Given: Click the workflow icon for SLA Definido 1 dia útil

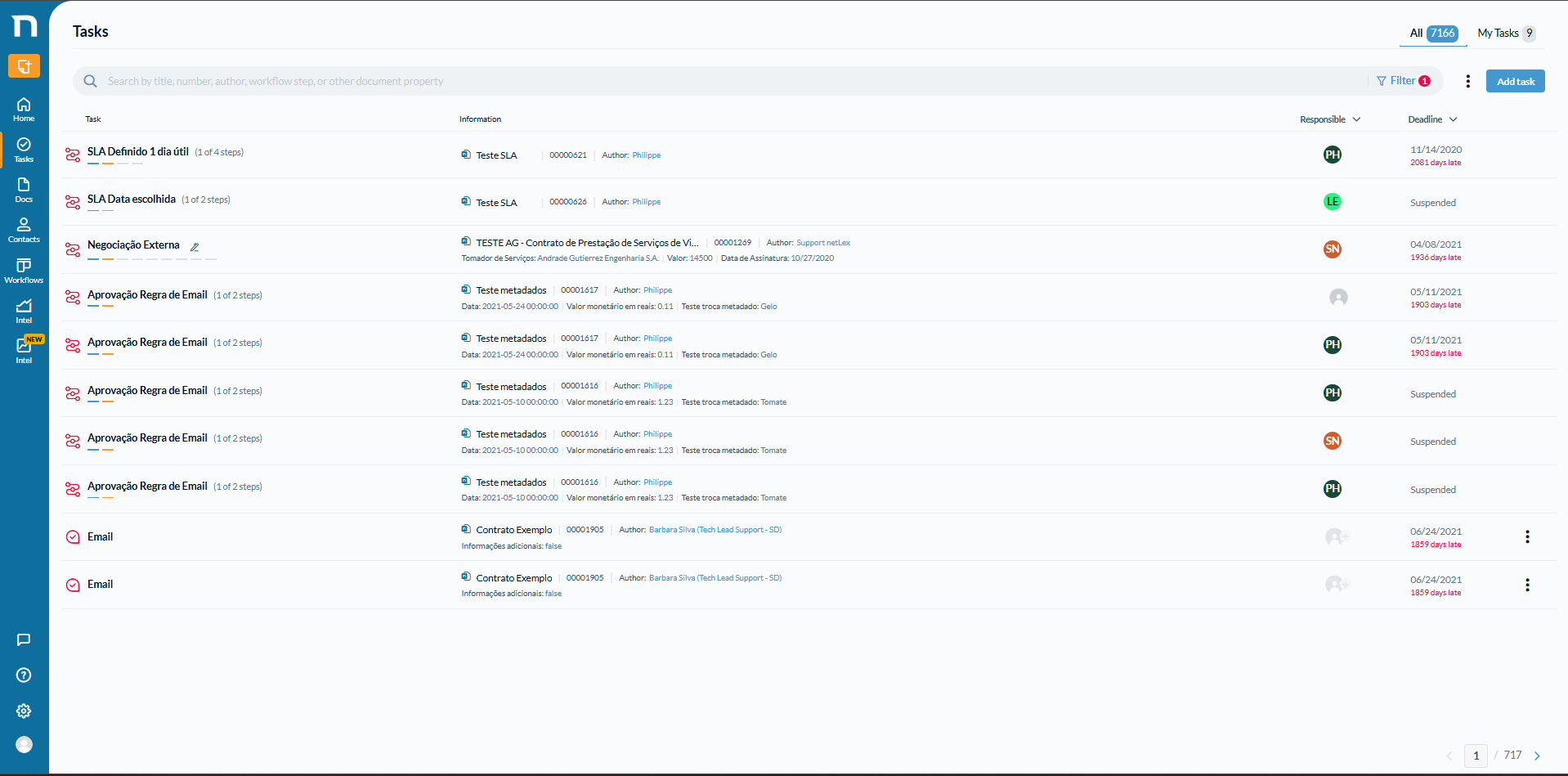Looking at the screenshot, I should point(73,155).
